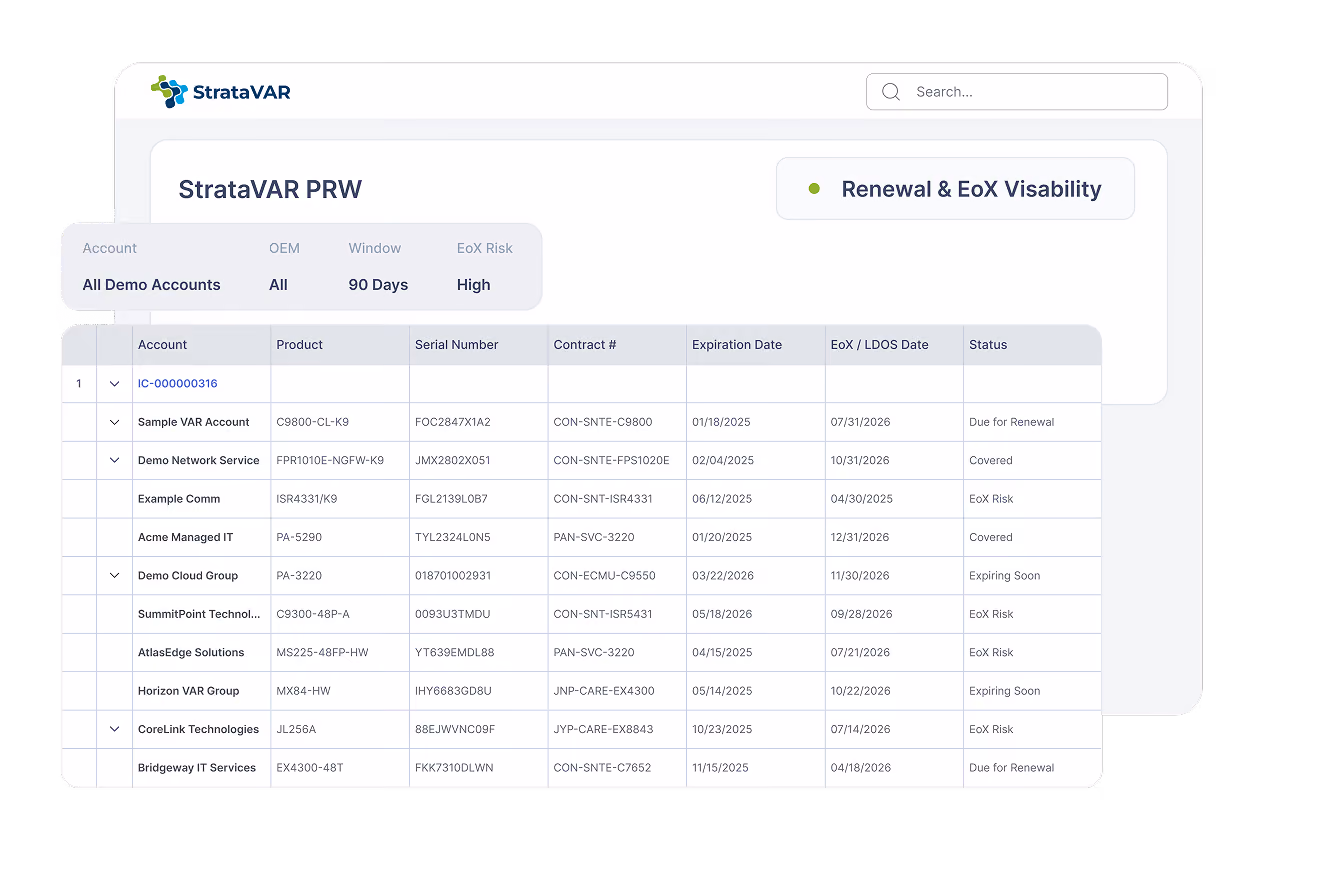
Task: Open the EoX Risk filter High
Action: click(473, 285)
